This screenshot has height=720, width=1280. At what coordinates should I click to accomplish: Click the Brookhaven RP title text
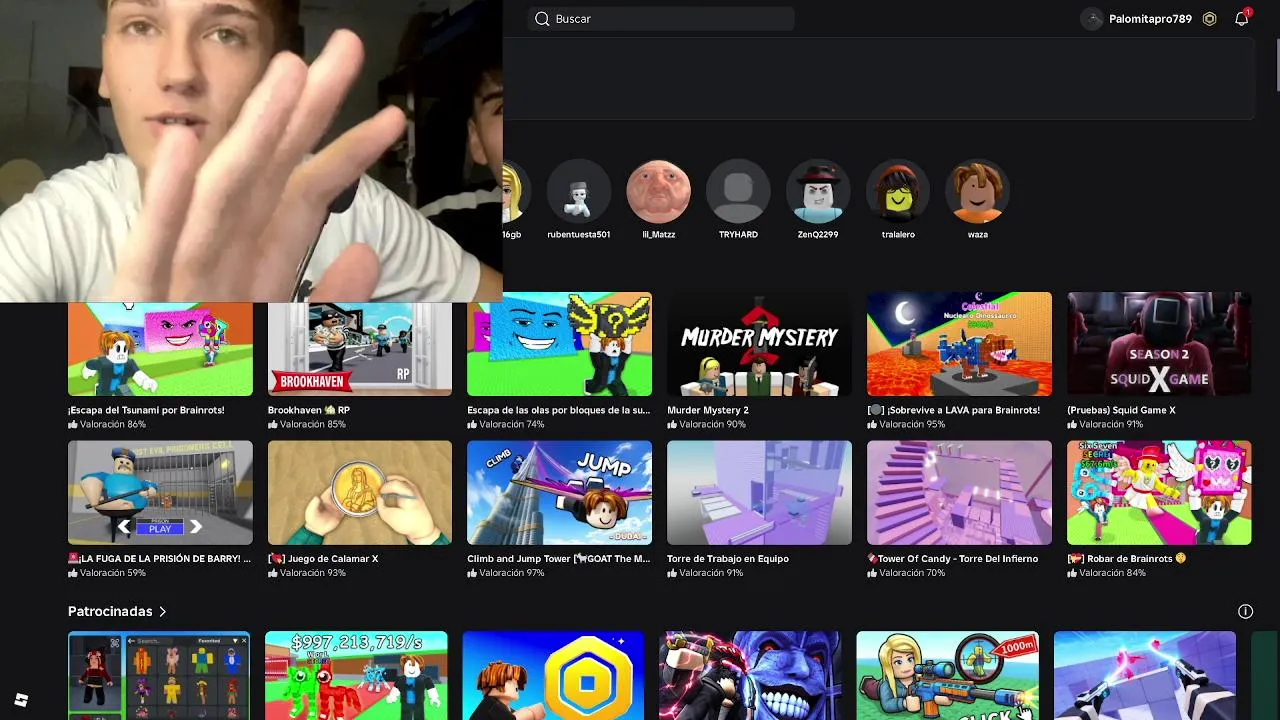click(x=309, y=410)
